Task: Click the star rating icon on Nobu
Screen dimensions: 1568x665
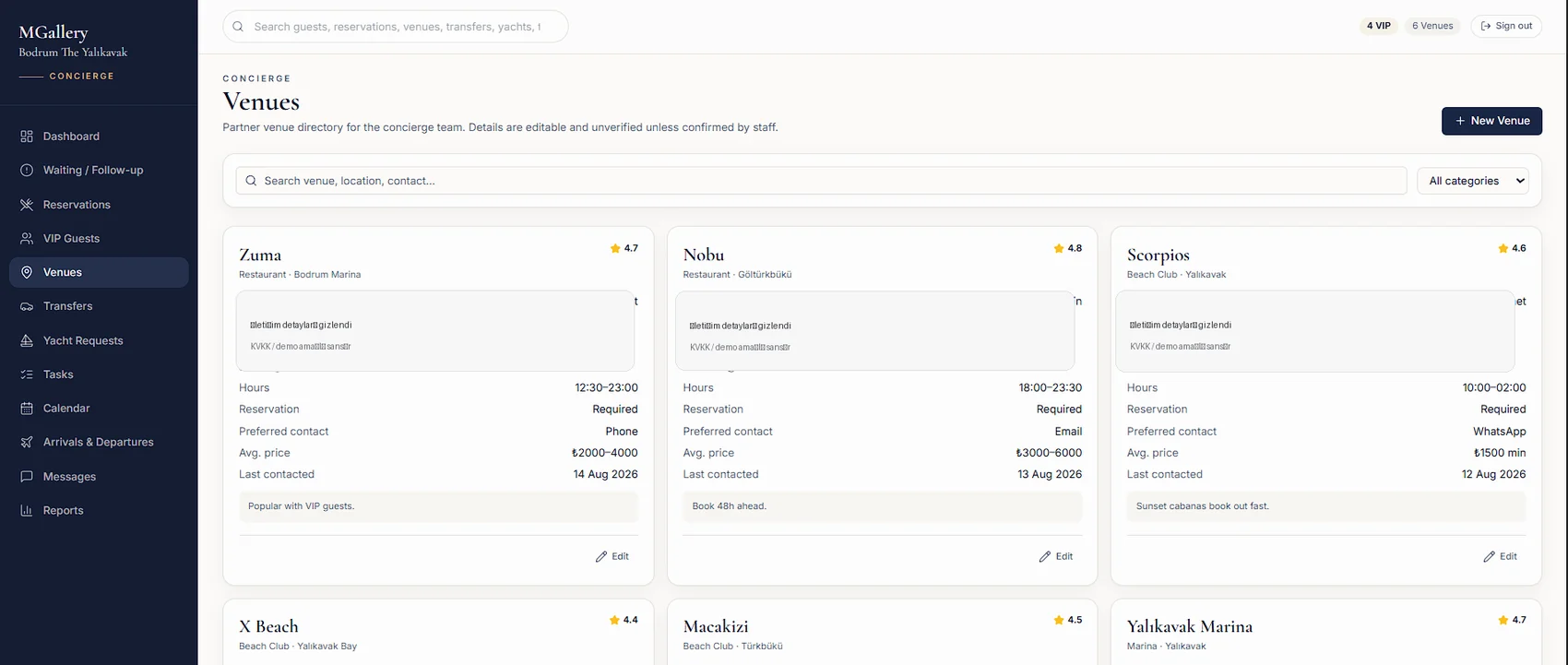Action: [x=1059, y=248]
